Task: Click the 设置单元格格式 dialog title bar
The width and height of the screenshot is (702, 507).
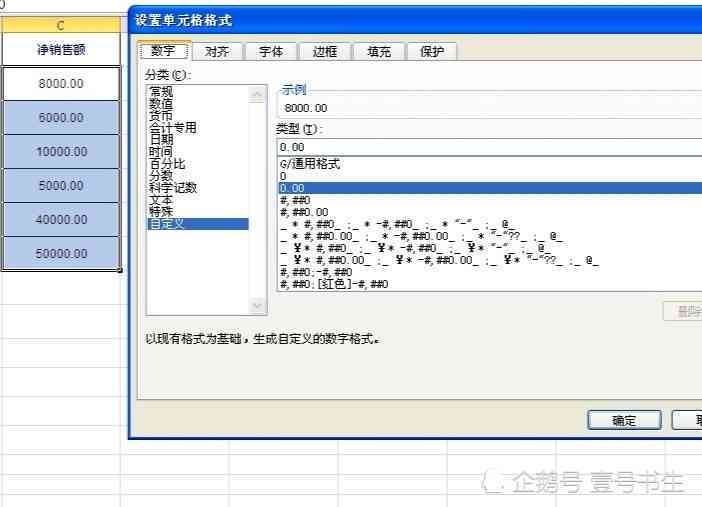Action: coord(415,20)
